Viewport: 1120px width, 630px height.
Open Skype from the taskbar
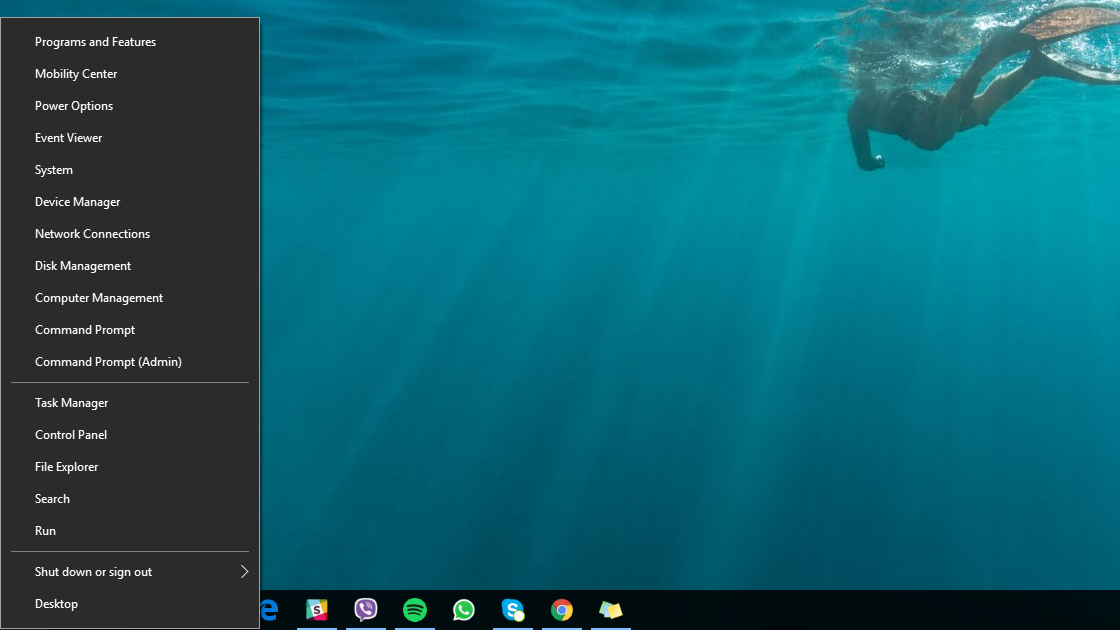(513, 610)
